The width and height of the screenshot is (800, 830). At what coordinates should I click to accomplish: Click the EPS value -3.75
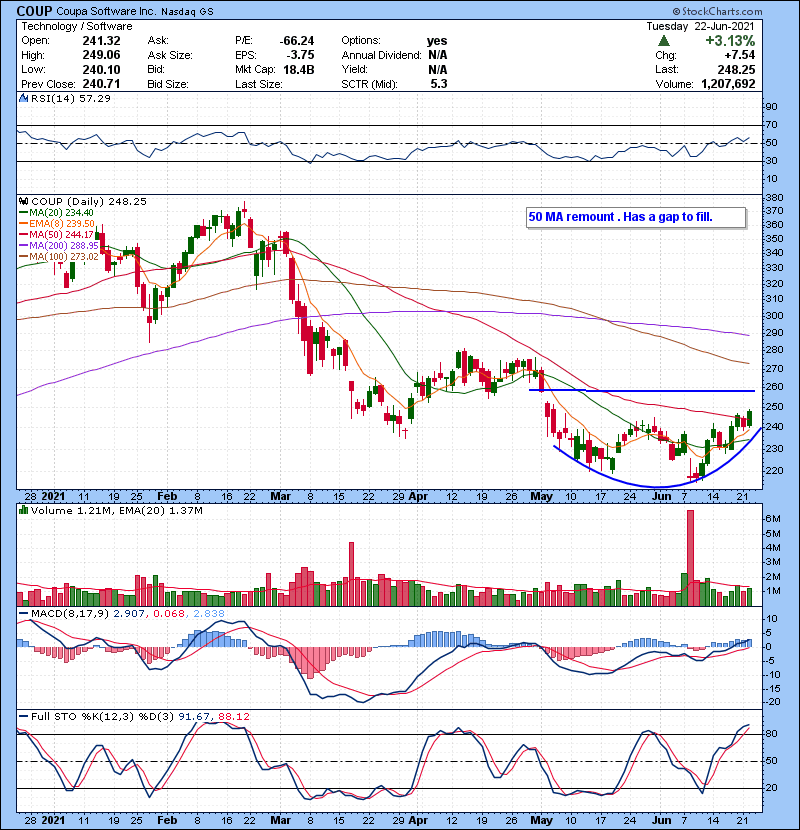[300, 55]
